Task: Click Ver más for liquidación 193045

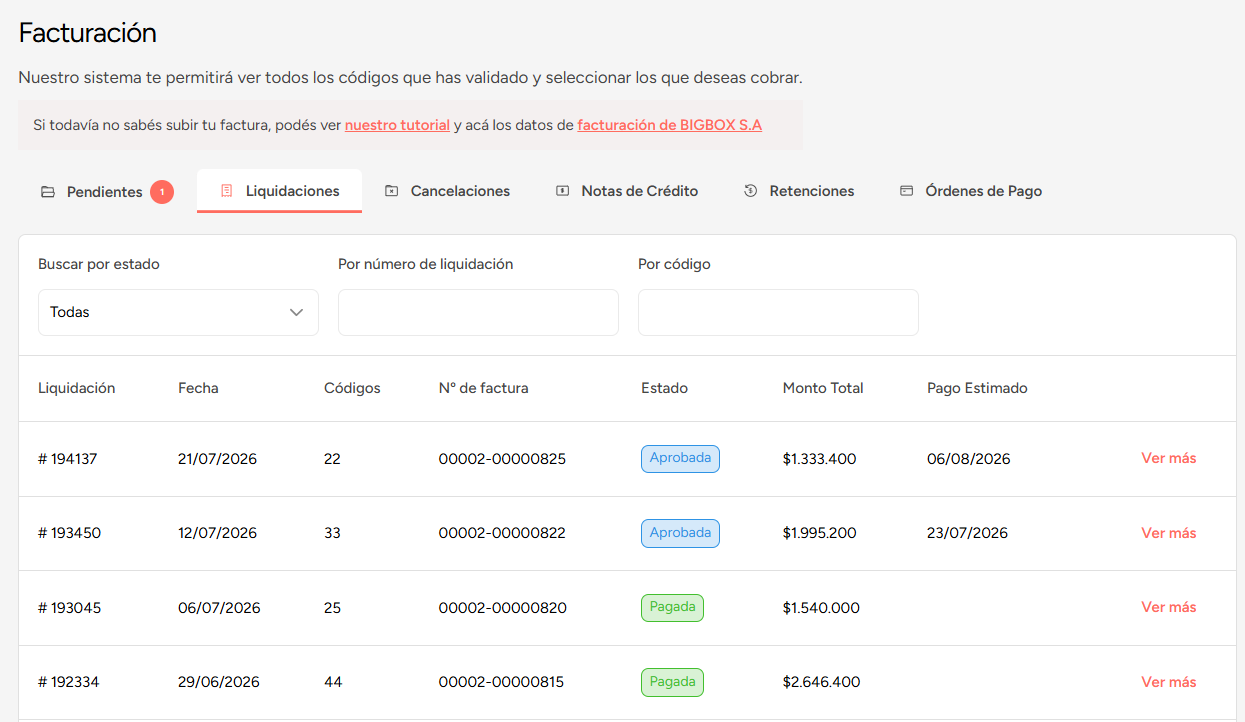Action: [x=1168, y=607]
